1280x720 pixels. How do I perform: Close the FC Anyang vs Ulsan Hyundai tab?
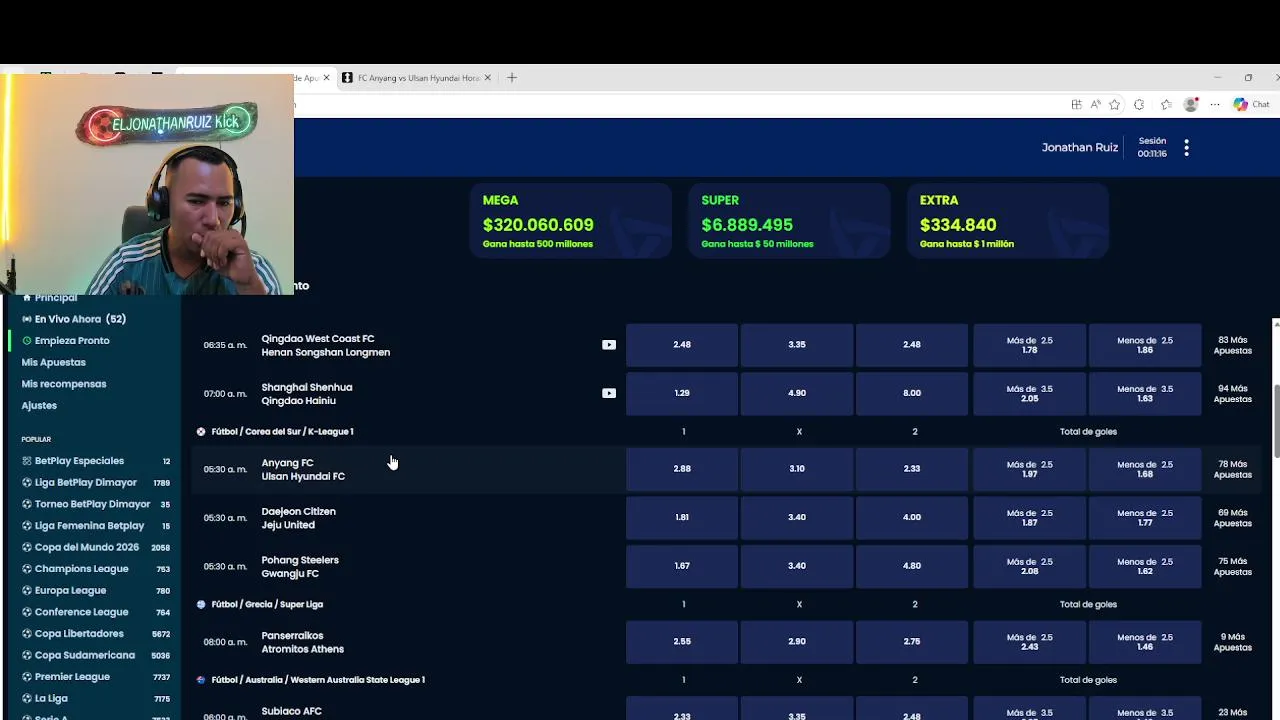[488, 78]
